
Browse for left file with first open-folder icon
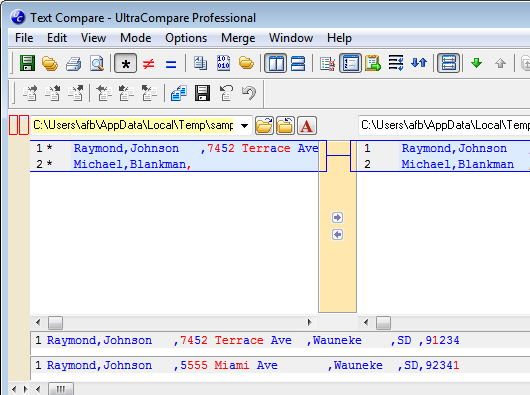pyautogui.click(x=264, y=126)
